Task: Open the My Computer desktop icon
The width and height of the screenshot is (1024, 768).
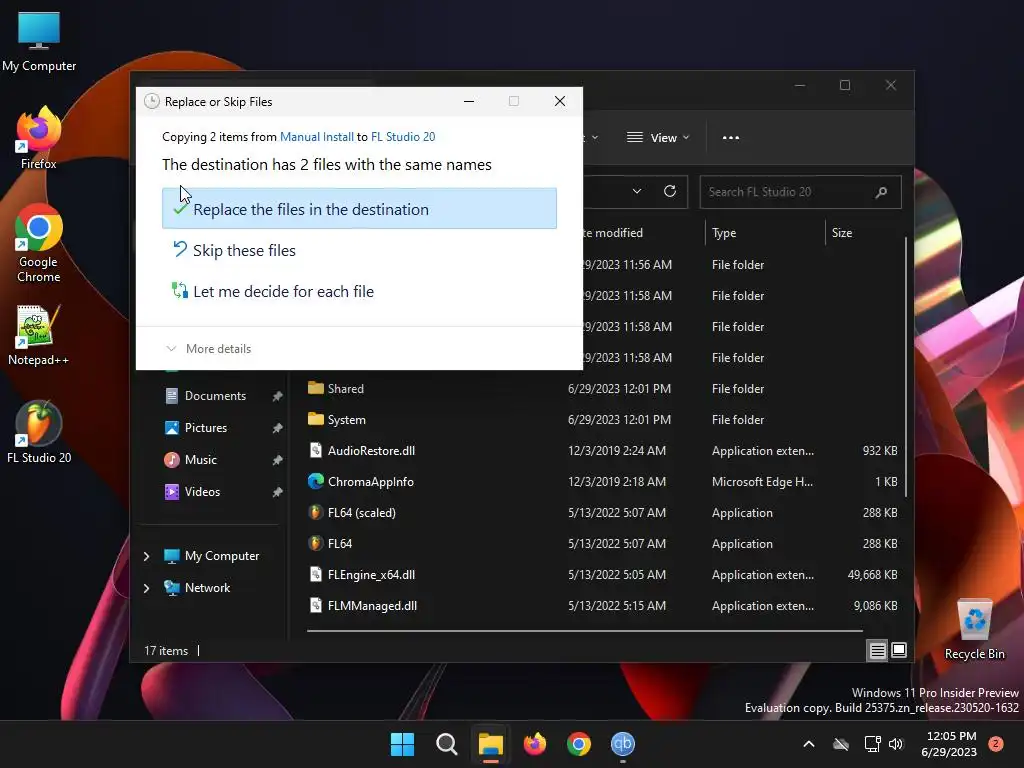Action: 39,41
